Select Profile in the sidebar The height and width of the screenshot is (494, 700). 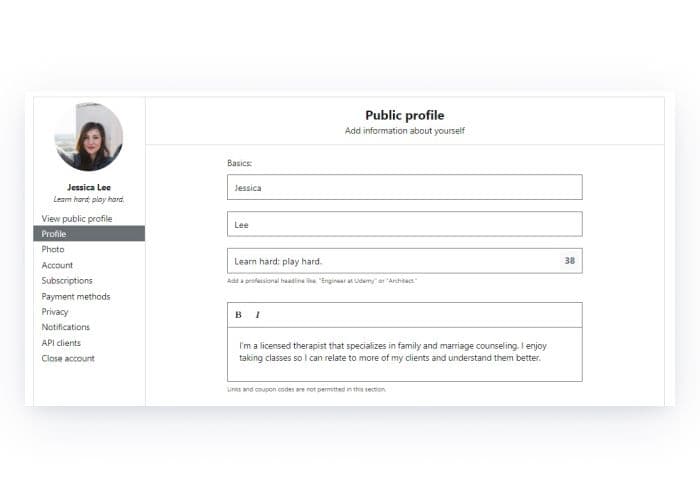pos(54,234)
